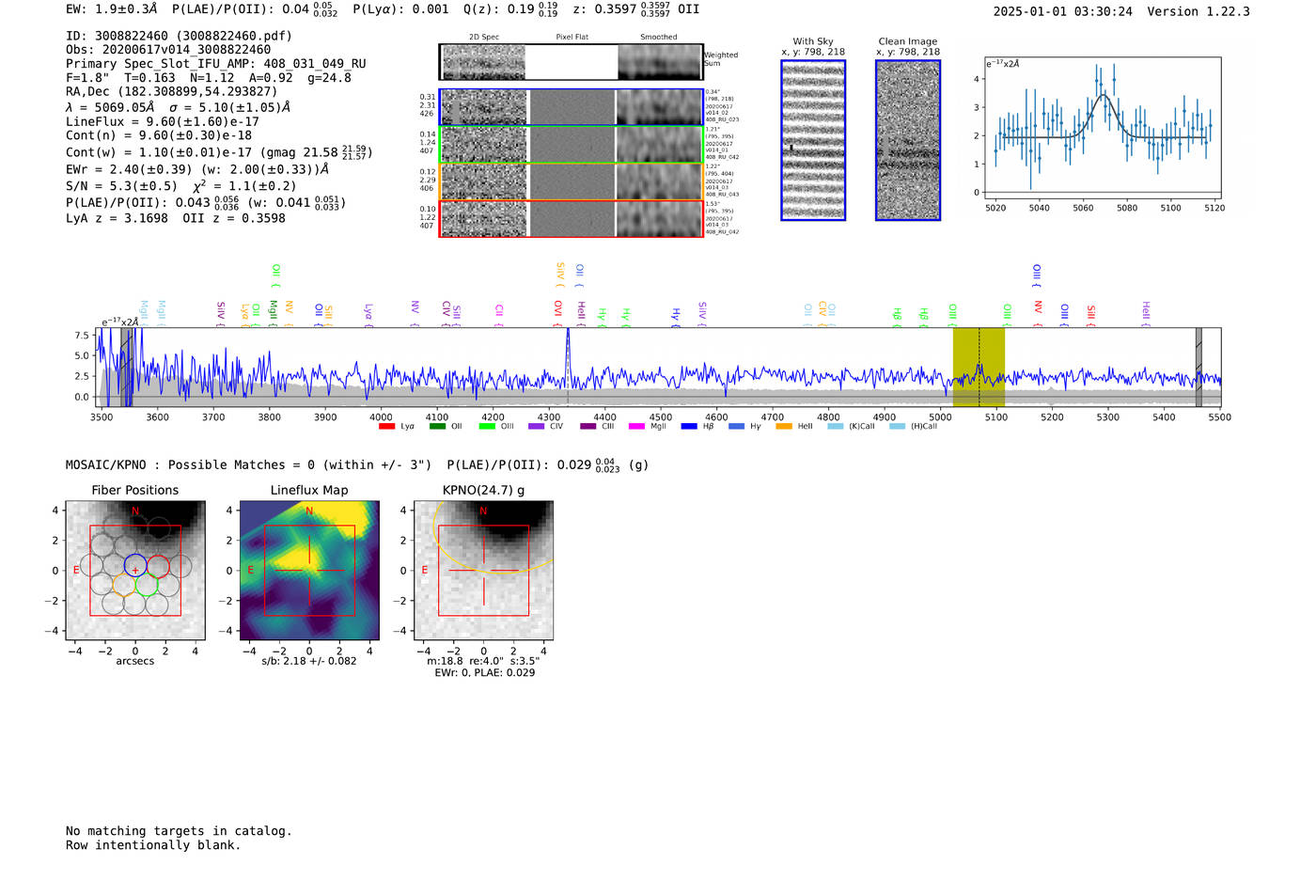
Task: Click 'No matching targets in catalog.' text
Action: [x=179, y=831]
